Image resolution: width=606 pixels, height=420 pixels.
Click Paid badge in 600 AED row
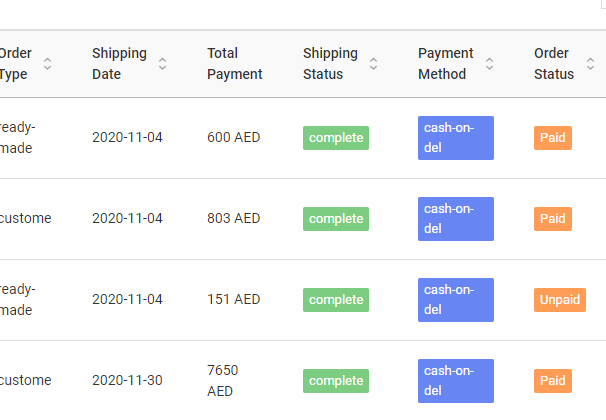[x=552, y=137]
